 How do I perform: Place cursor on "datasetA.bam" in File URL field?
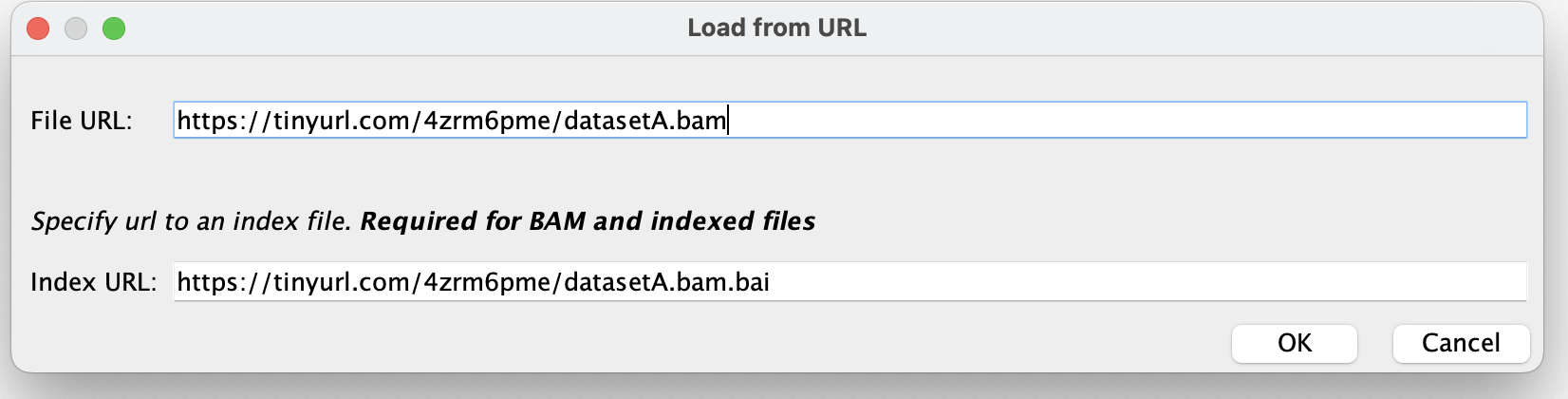tap(644, 121)
